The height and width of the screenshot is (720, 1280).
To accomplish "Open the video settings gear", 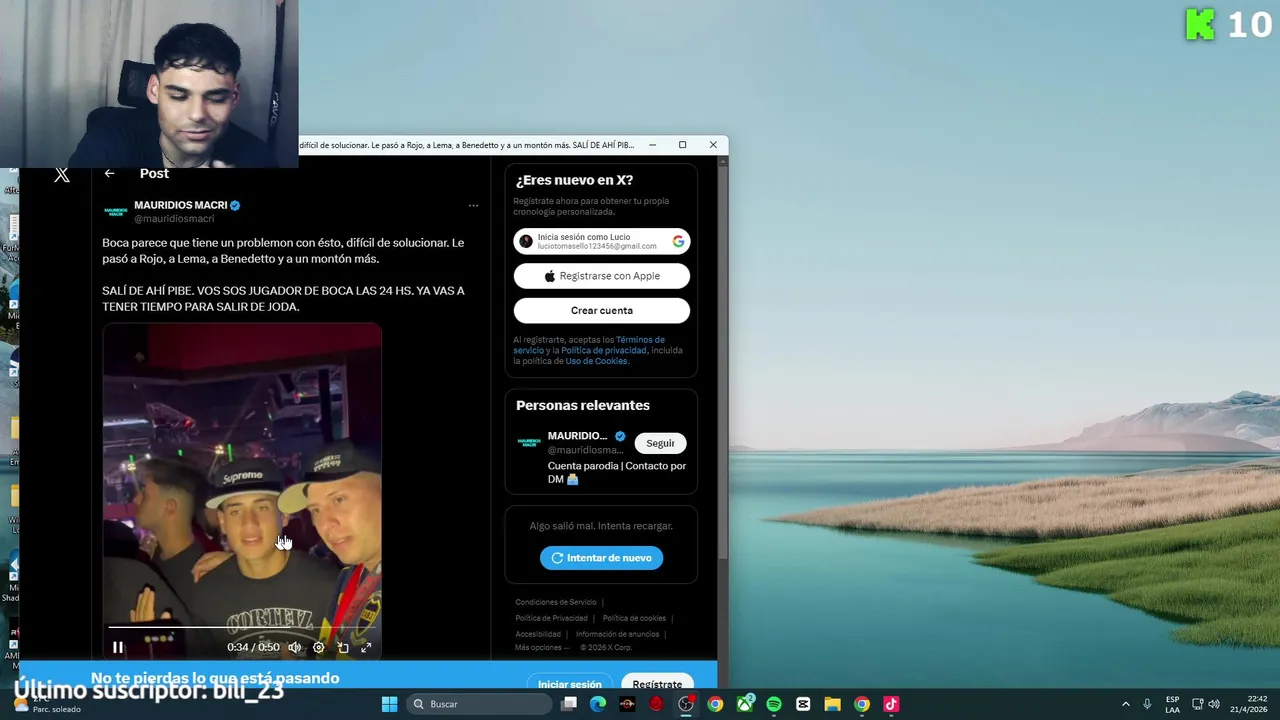I will click(x=319, y=647).
